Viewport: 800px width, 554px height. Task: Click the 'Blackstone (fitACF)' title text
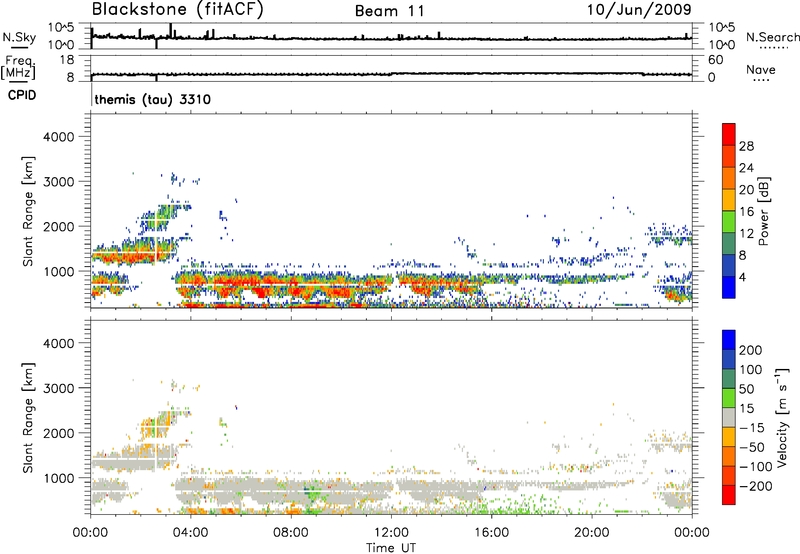(x=177, y=10)
